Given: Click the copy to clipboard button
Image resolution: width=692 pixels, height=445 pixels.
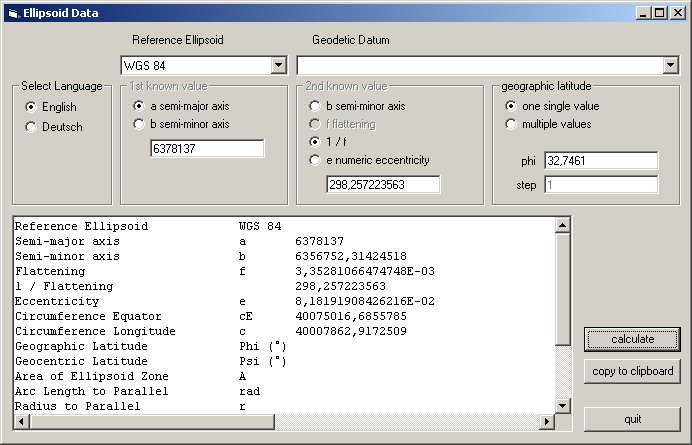Looking at the screenshot, I should (x=632, y=371).
